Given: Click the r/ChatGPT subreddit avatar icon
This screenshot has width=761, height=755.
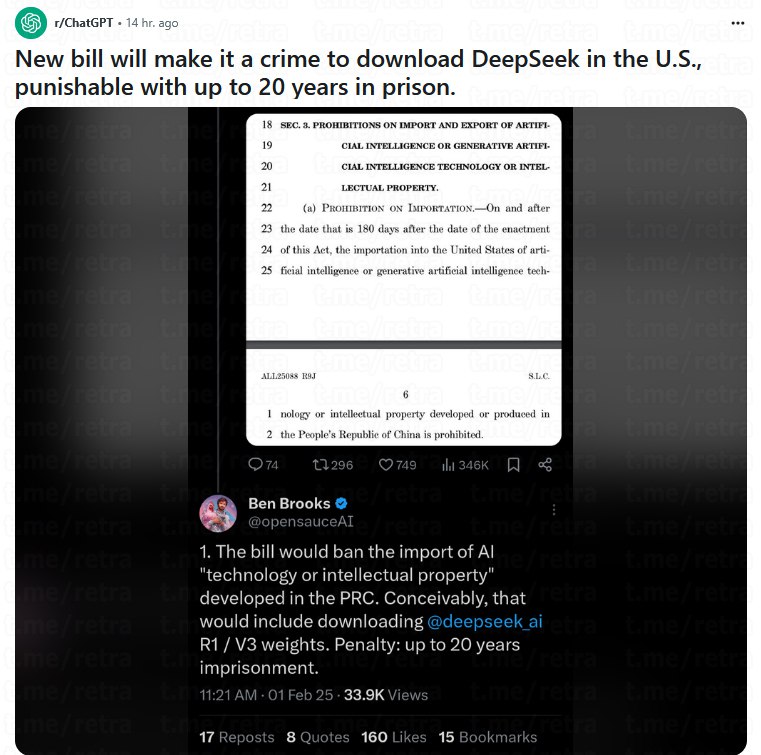Looking at the screenshot, I should pyautogui.click(x=31, y=23).
